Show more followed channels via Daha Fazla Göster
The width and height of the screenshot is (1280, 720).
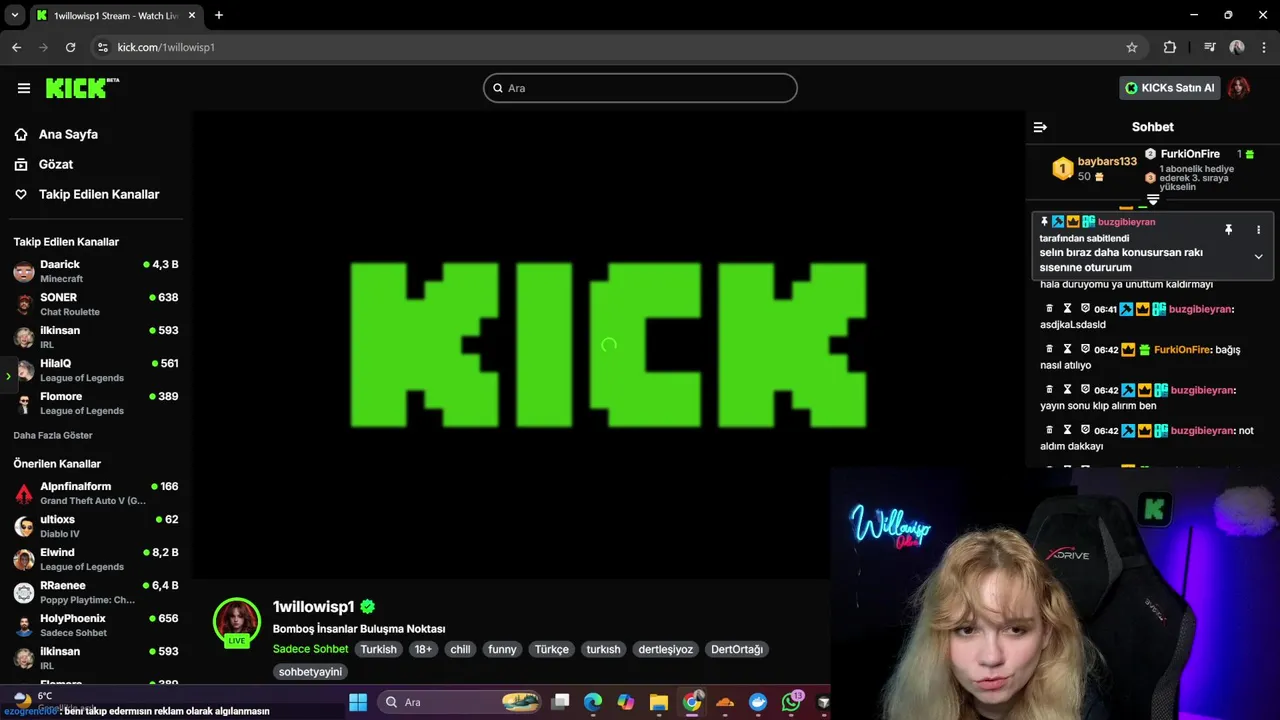click(x=52, y=436)
